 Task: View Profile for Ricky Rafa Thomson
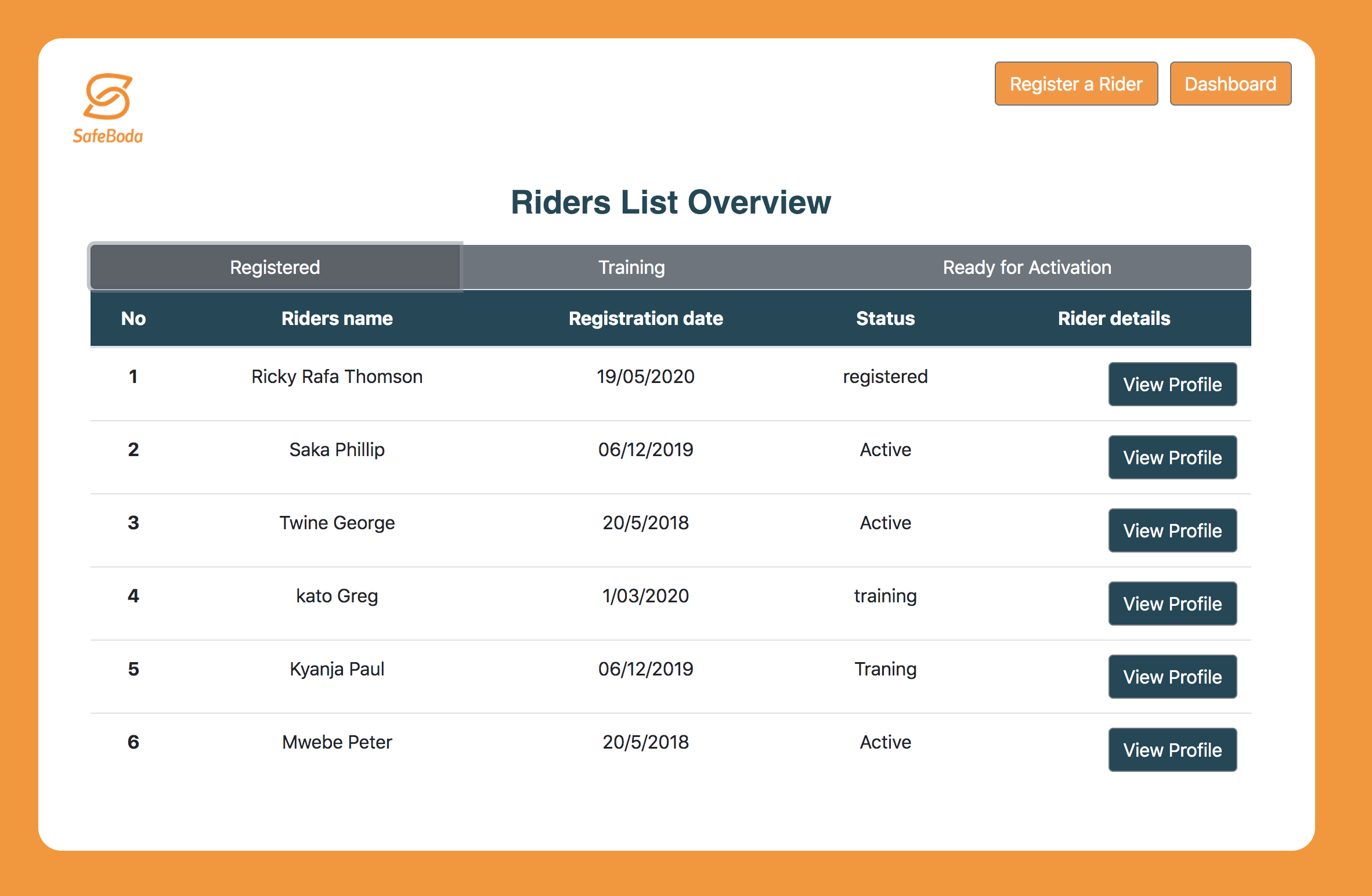(1172, 385)
